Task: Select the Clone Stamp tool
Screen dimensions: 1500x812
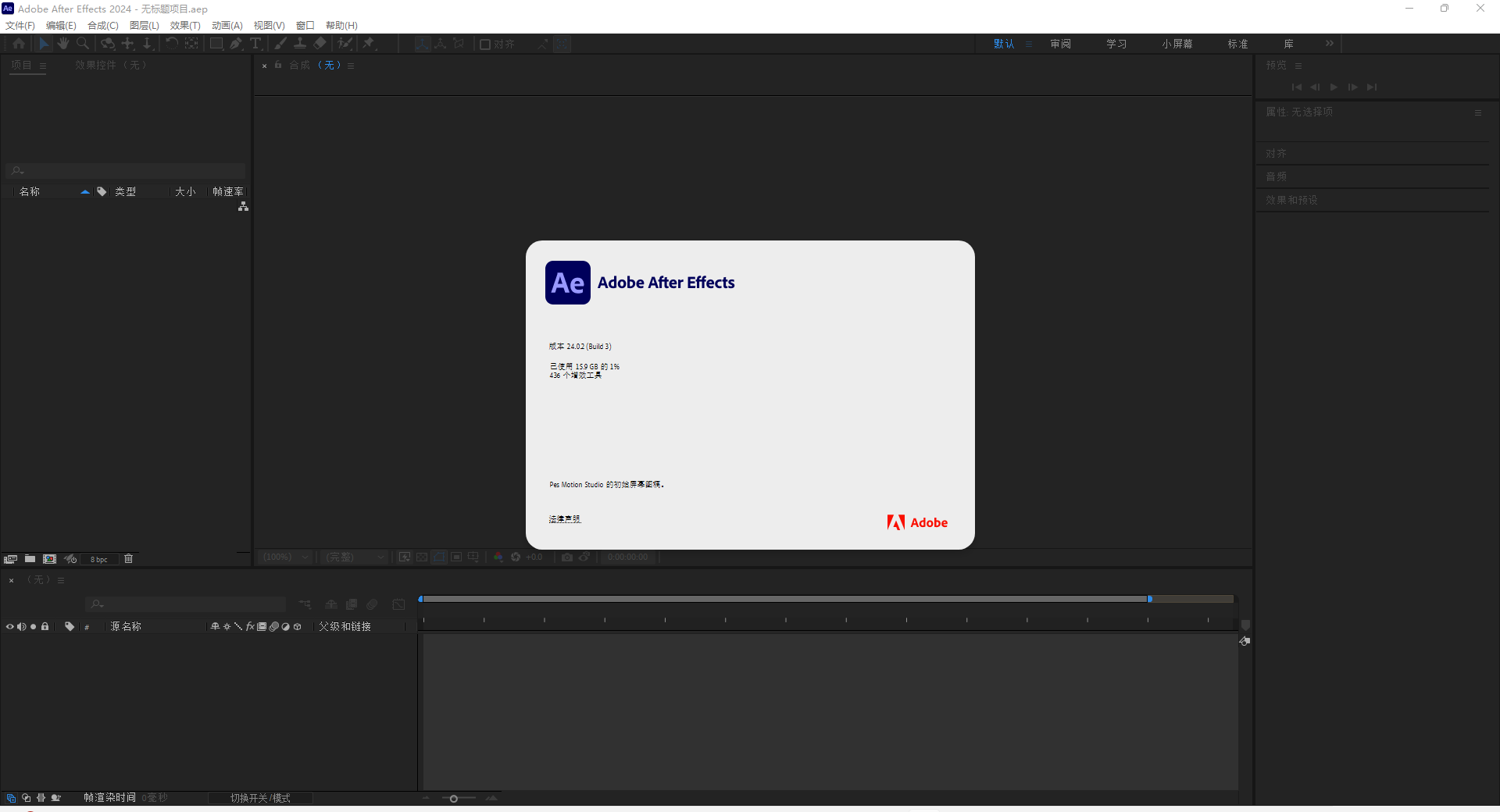Action: [300, 44]
